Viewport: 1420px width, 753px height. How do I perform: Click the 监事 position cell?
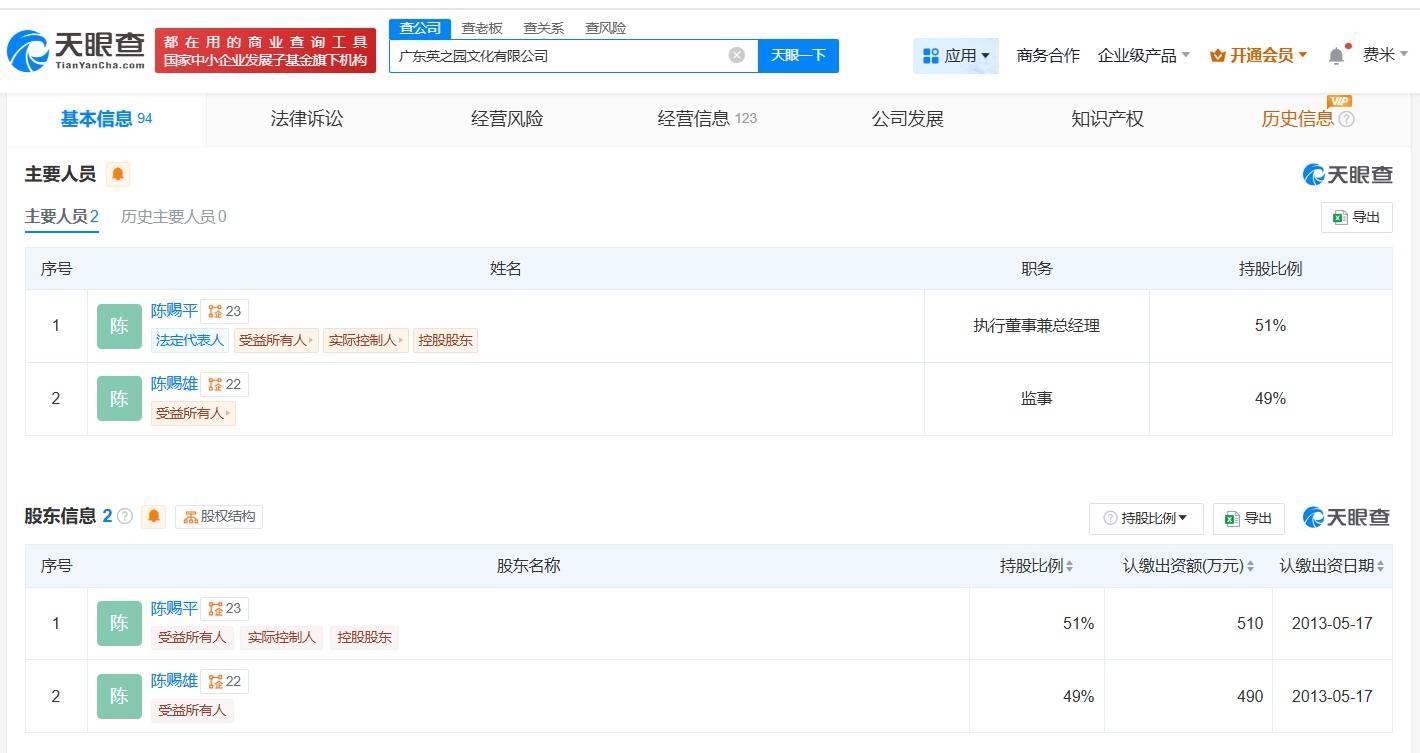click(1036, 399)
